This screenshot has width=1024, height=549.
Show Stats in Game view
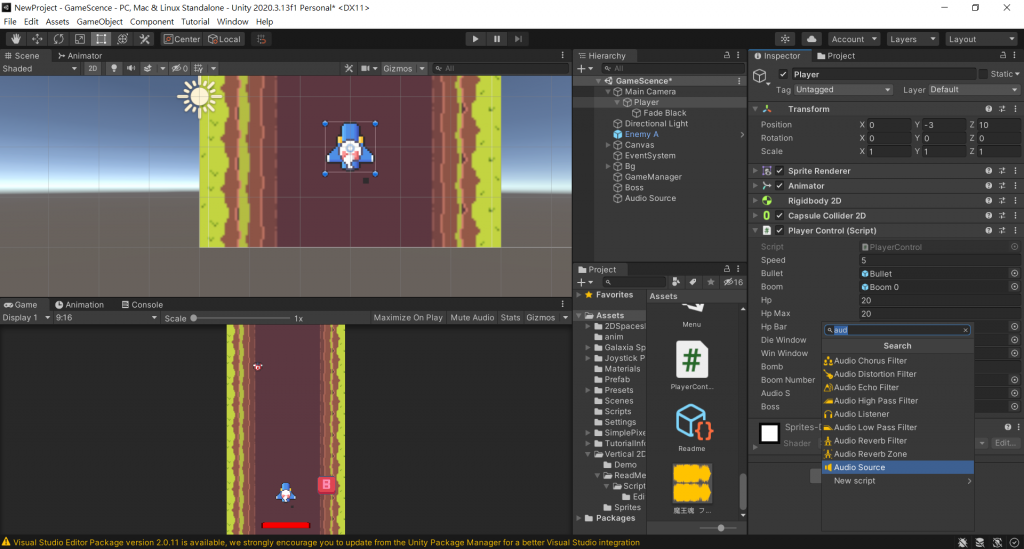510,318
